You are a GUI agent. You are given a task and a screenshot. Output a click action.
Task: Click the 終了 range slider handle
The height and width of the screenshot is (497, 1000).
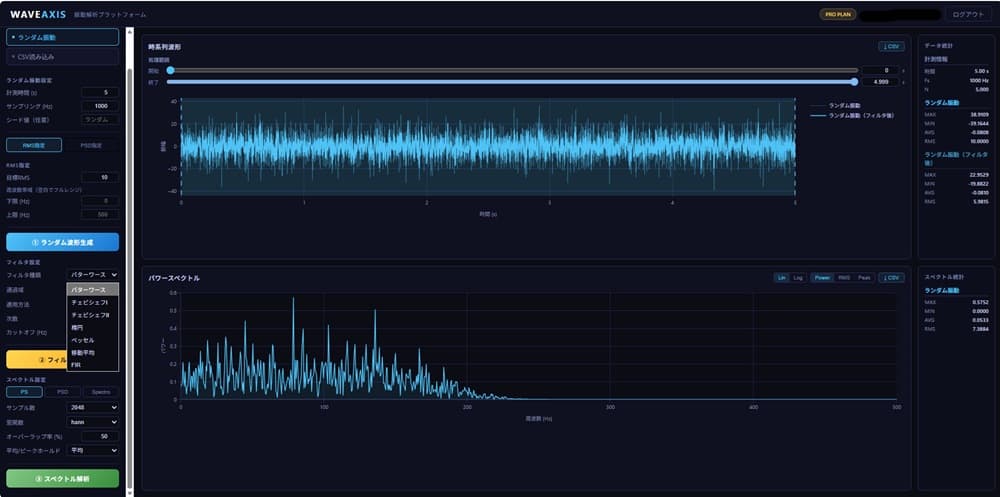click(854, 82)
